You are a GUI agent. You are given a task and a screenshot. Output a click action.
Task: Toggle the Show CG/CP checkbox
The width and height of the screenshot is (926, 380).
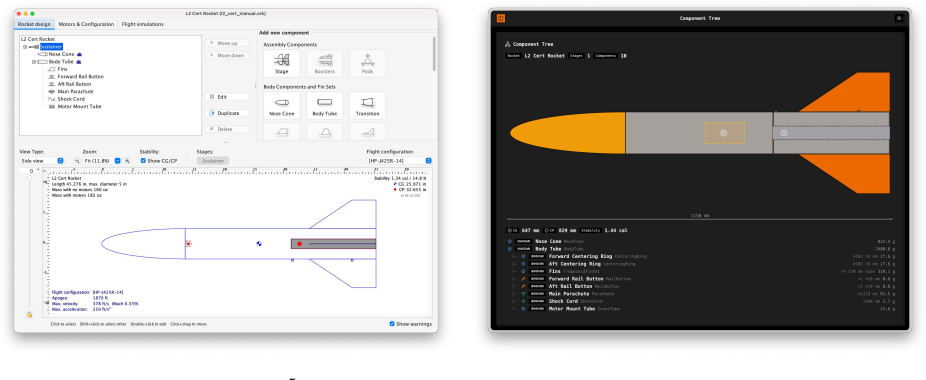click(x=144, y=161)
